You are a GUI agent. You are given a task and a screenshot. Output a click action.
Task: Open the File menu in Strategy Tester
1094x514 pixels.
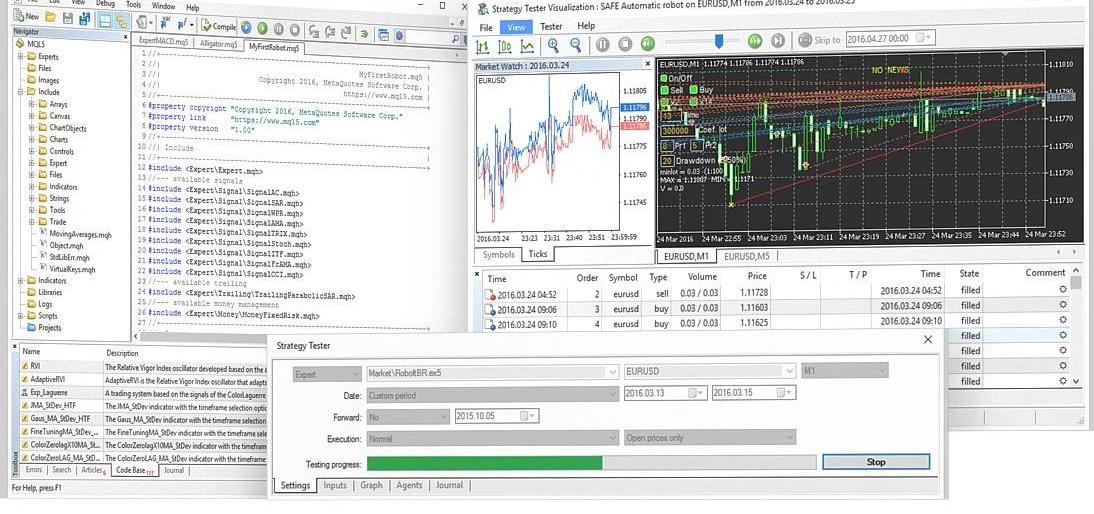[486, 28]
